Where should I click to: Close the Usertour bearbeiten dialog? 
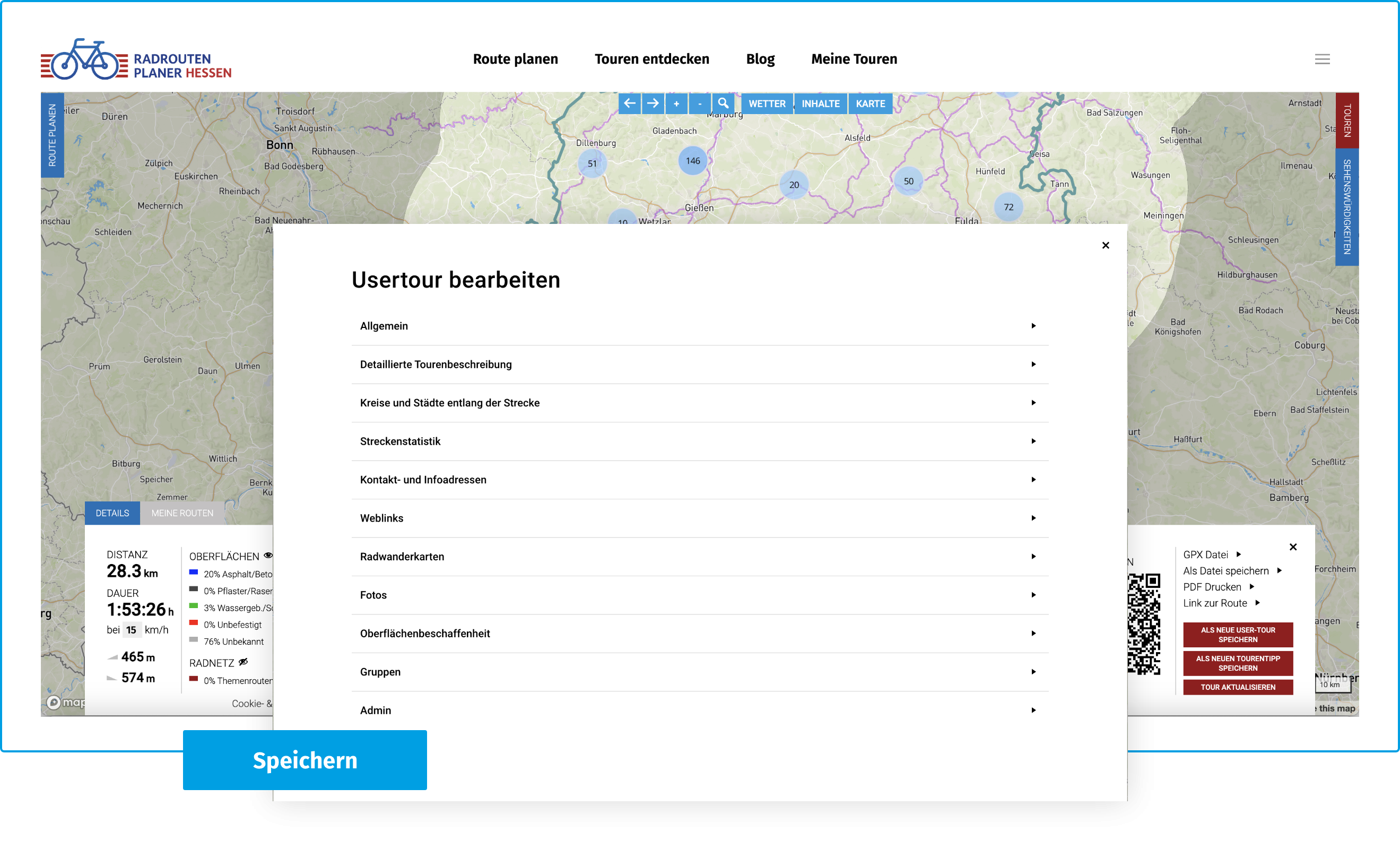1105,246
